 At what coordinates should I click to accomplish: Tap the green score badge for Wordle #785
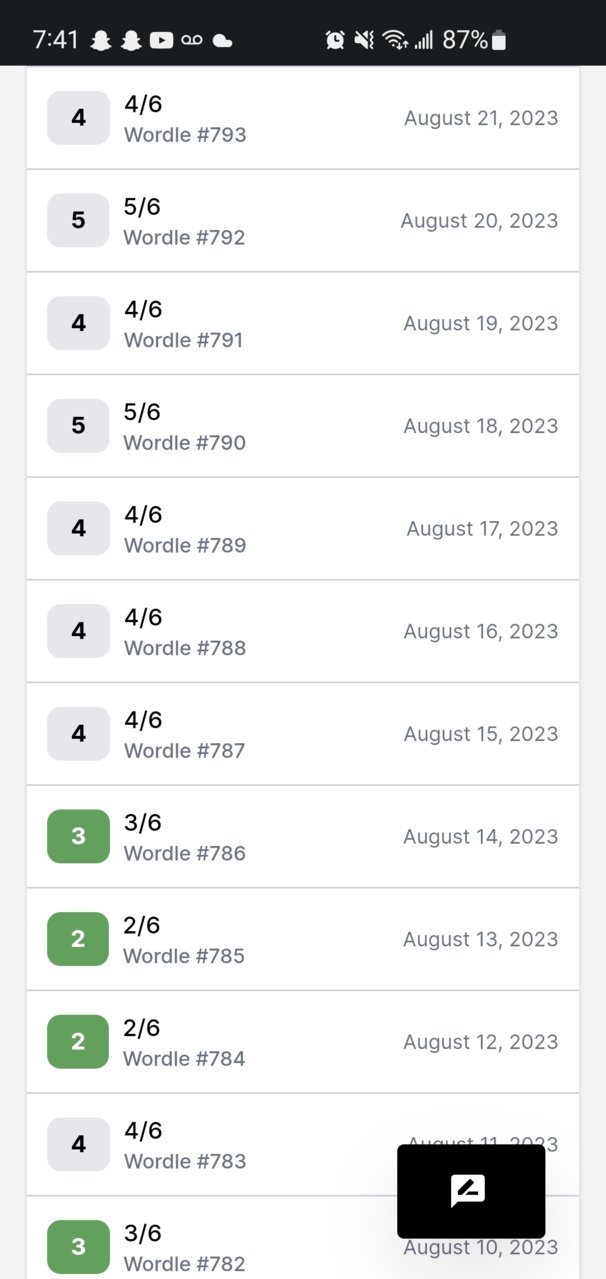[x=78, y=939]
